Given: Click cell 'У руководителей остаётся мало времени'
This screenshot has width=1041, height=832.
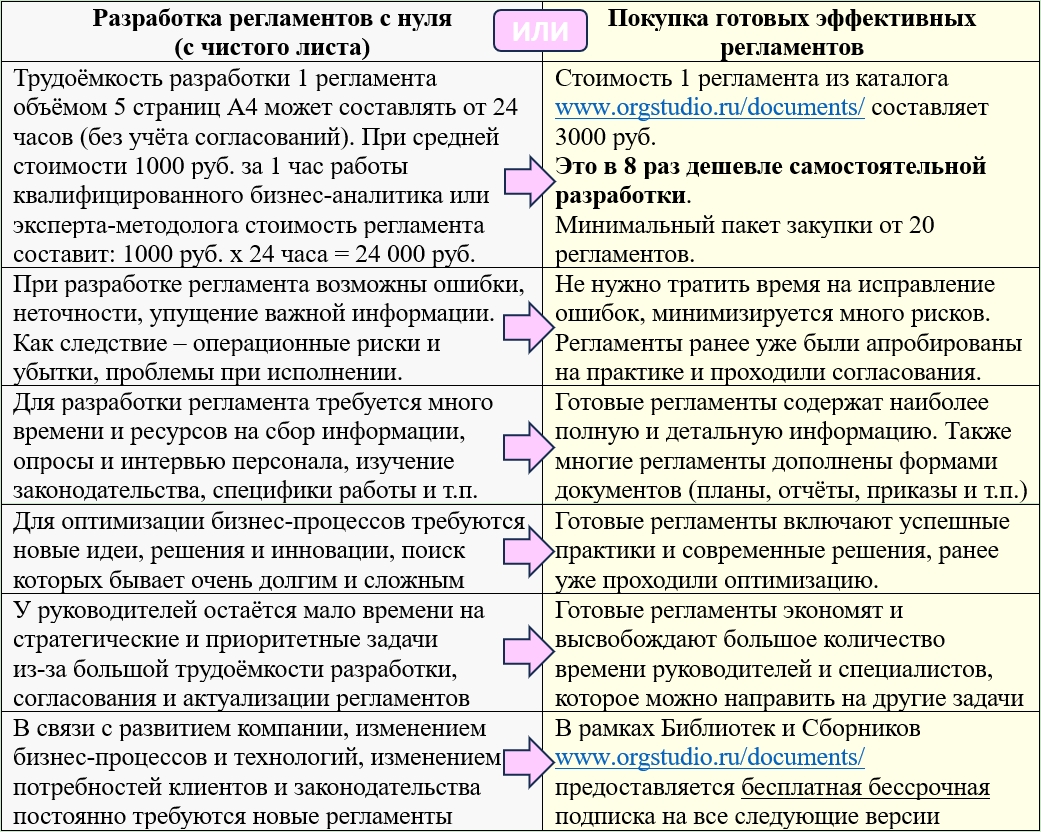Looking at the screenshot, I should click(272, 653).
